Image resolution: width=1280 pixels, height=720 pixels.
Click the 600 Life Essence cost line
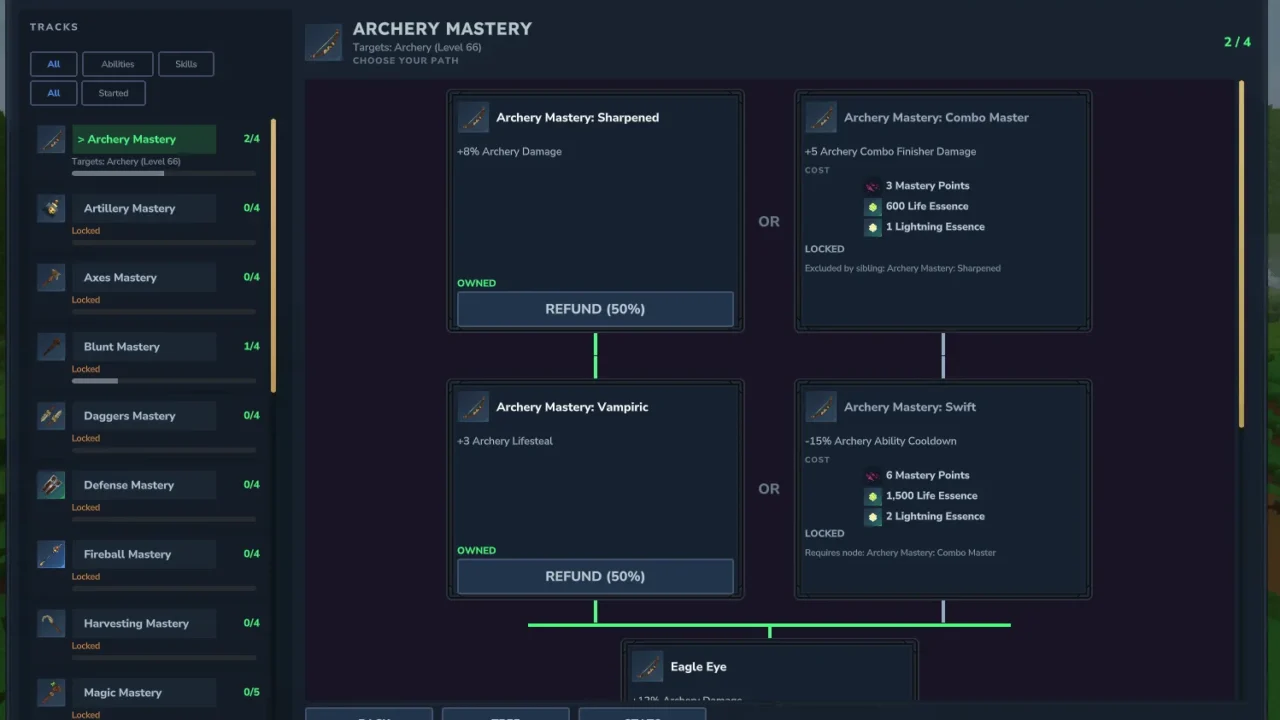pyautogui.click(x=917, y=206)
